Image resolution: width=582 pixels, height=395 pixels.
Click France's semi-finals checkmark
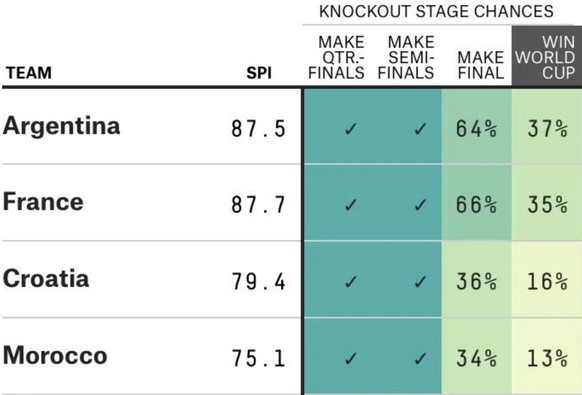[420, 205]
